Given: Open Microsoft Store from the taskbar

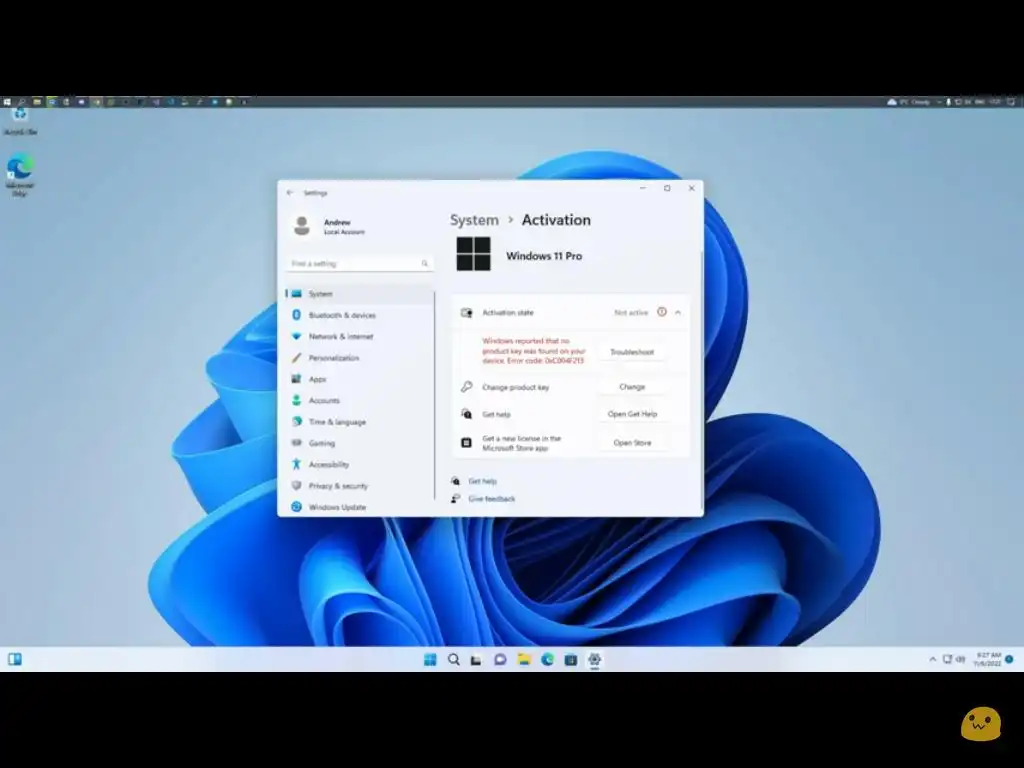Looking at the screenshot, I should click(x=571, y=660).
